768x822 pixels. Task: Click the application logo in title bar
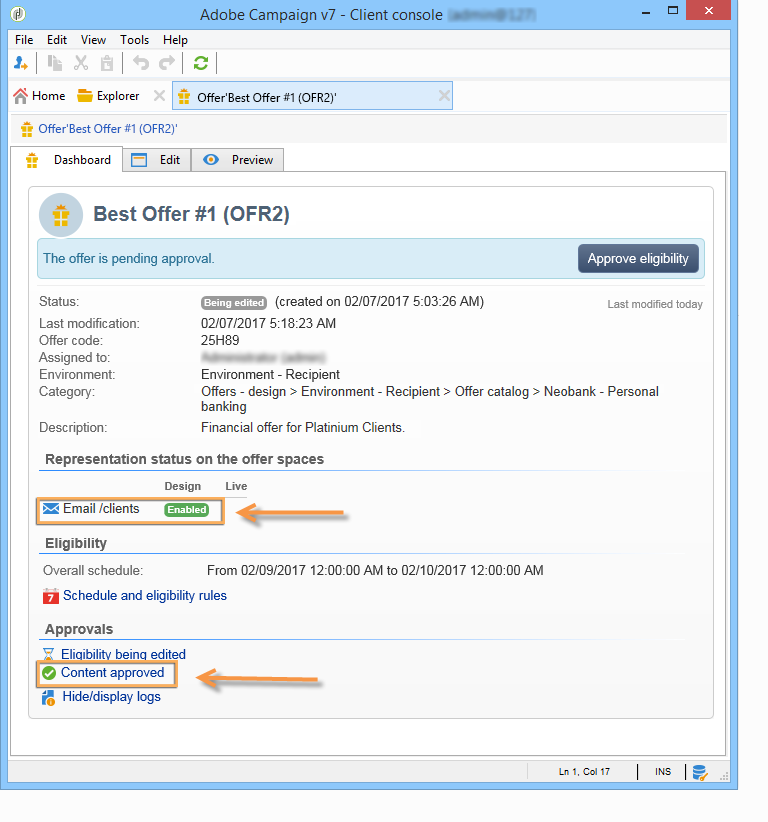click(x=18, y=14)
